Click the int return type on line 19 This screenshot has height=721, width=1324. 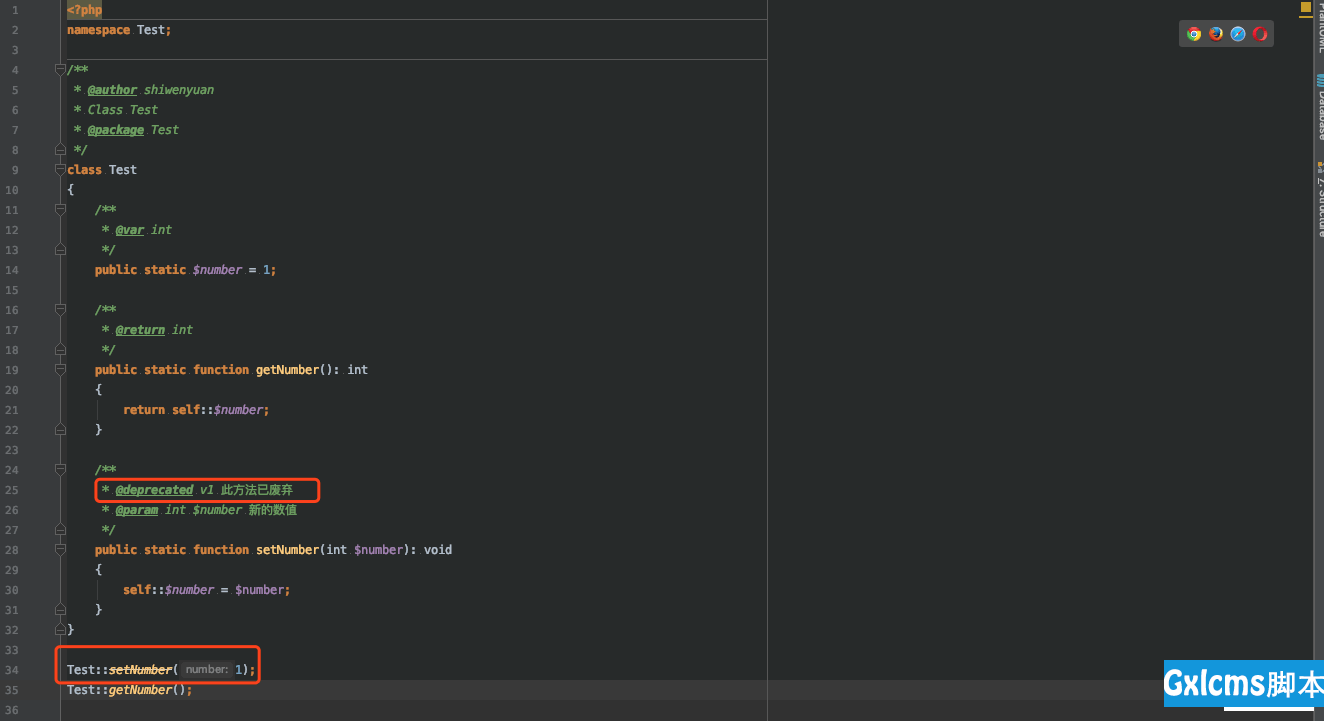[x=357, y=370]
